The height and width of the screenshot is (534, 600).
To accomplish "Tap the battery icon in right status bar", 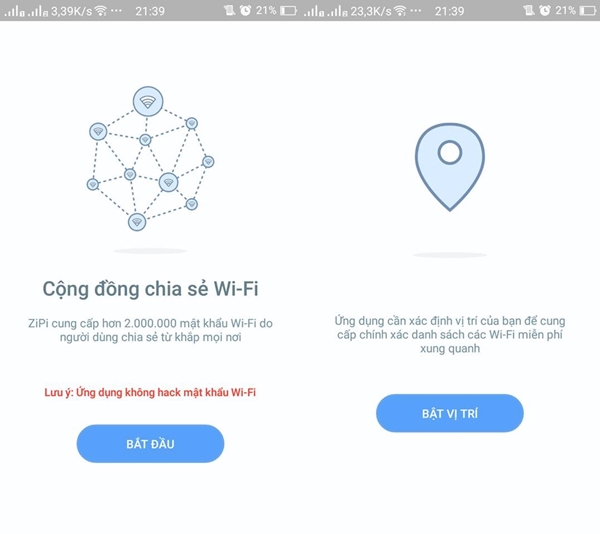I will pyautogui.click(x=588, y=10).
